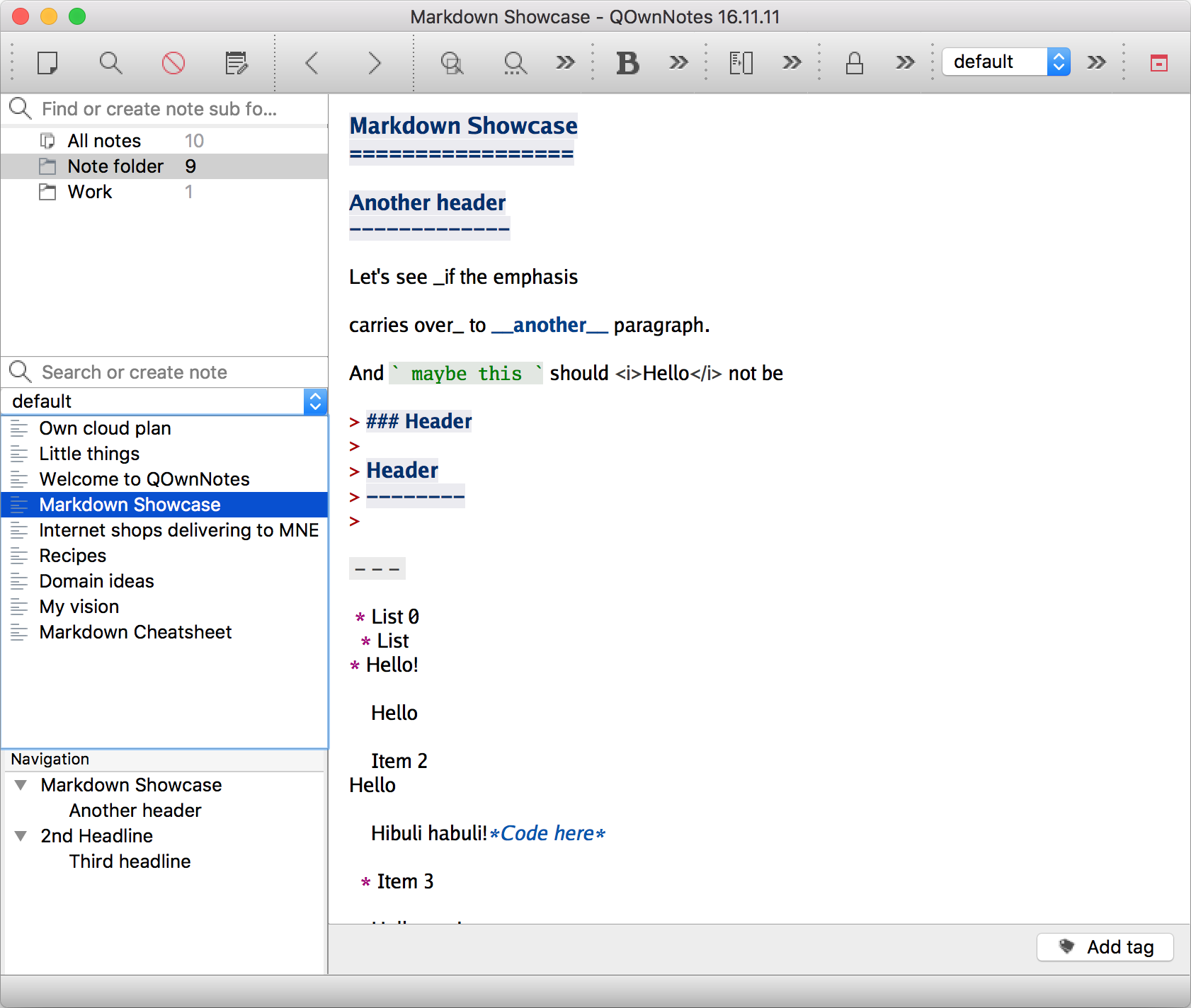Click magnifier icon in note search field
The height and width of the screenshot is (1008, 1191).
pyautogui.click(x=20, y=372)
